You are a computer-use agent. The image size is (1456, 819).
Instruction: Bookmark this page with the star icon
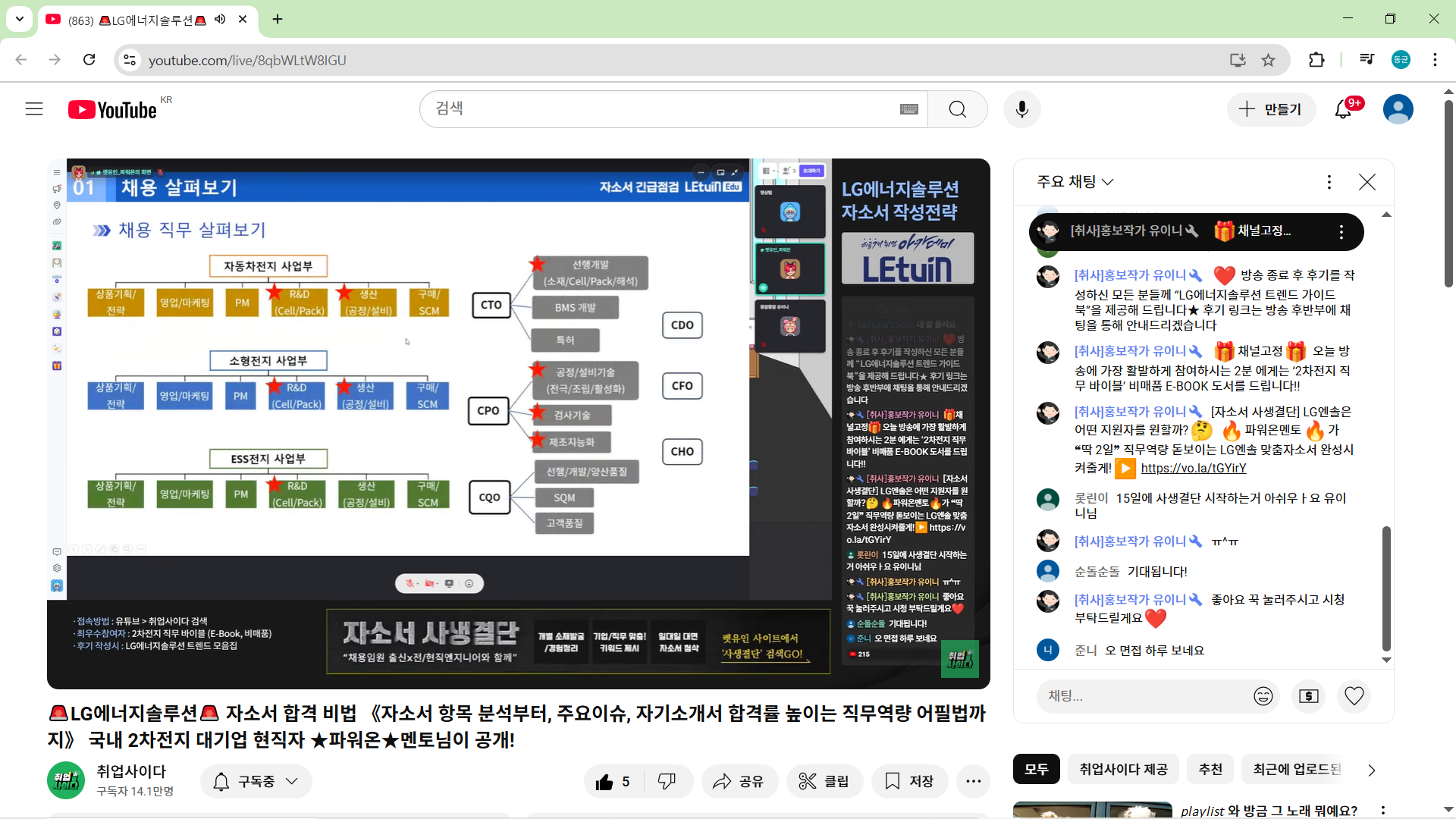(x=1268, y=60)
